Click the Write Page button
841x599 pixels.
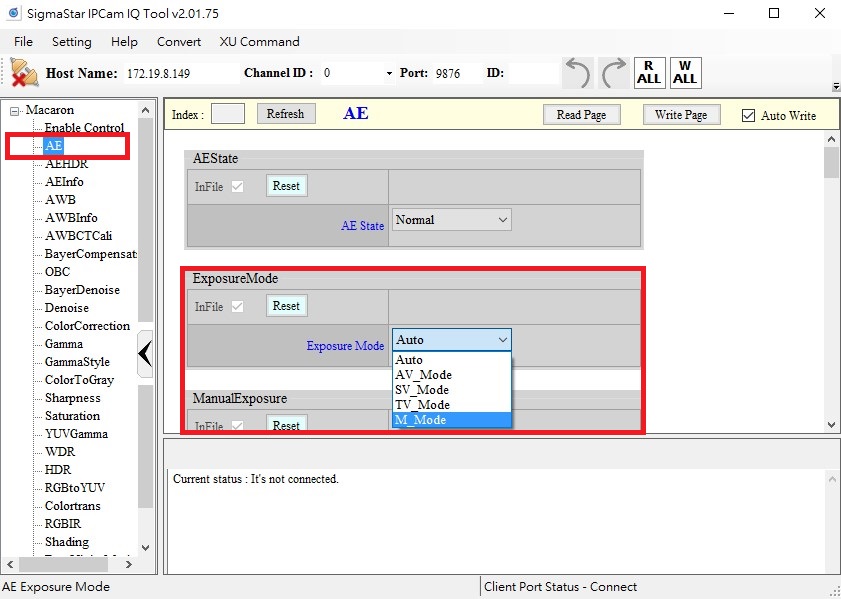(681, 115)
